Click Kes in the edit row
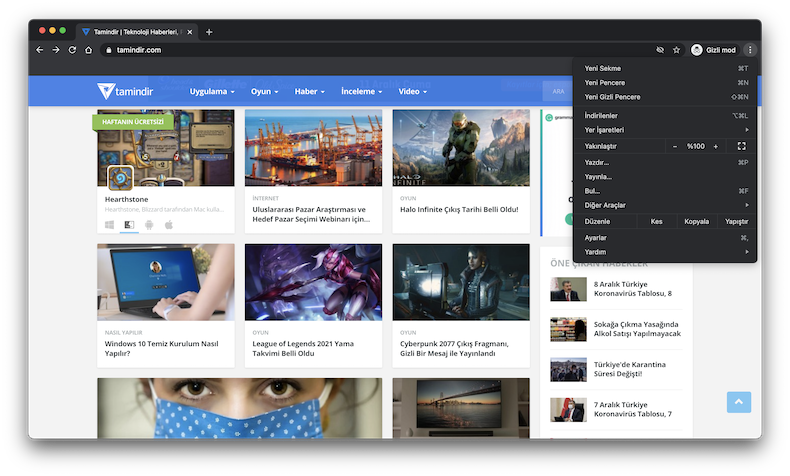The width and height of the screenshot is (790, 476). click(x=656, y=222)
